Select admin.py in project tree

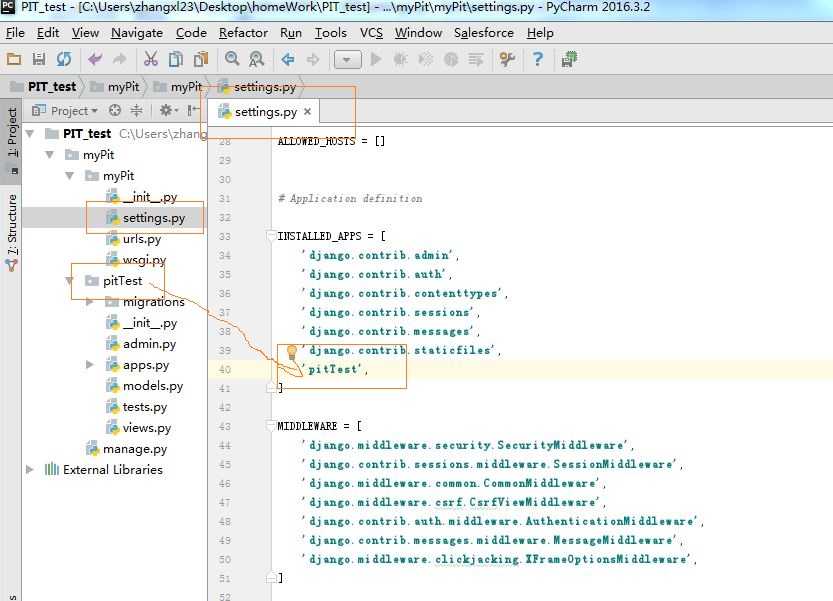coord(149,344)
